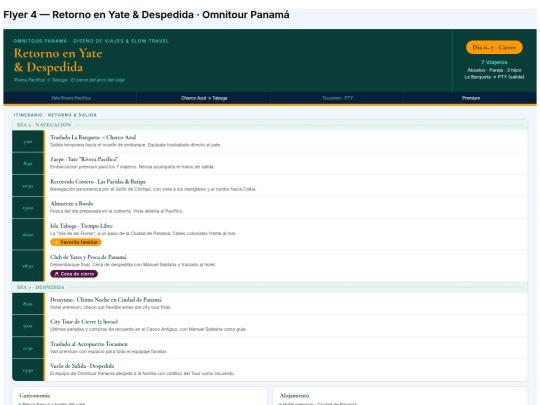Click the star icon in Favorito familiar badge
The height and width of the screenshot is (405, 540).
point(56,242)
